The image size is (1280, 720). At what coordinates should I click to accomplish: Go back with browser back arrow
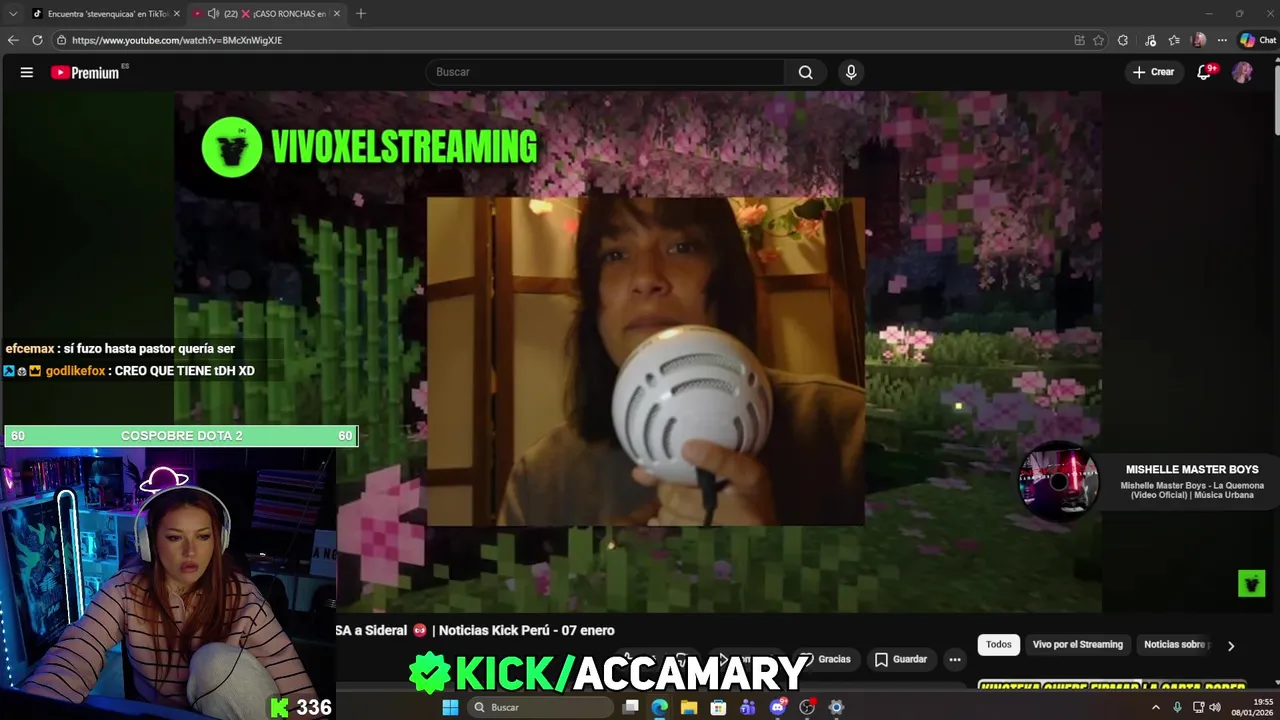13,40
